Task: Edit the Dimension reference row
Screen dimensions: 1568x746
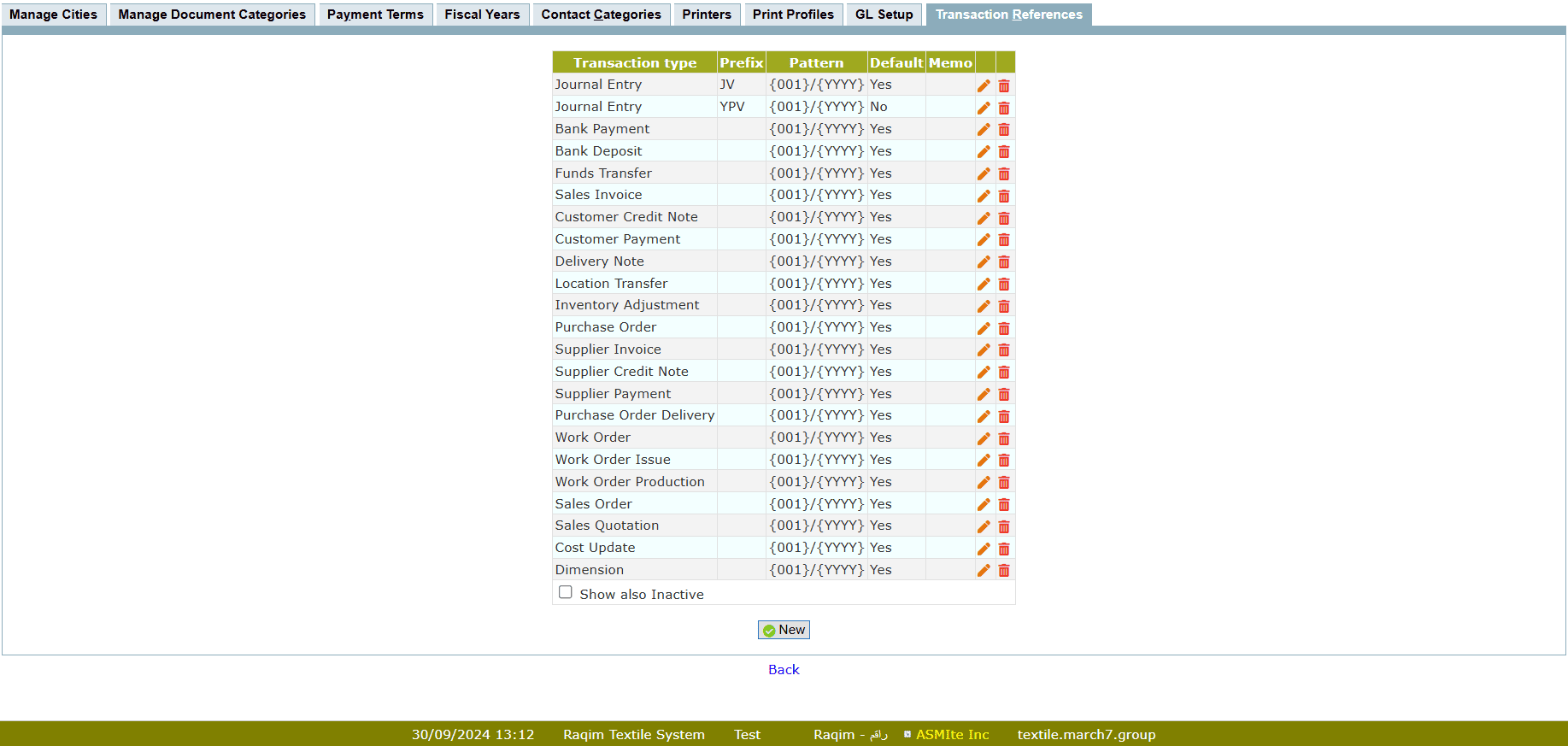Action: click(984, 571)
